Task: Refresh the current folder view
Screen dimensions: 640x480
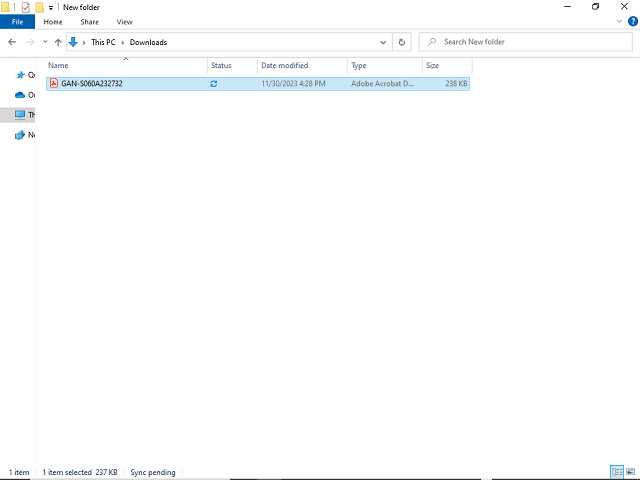Action: coord(402,42)
